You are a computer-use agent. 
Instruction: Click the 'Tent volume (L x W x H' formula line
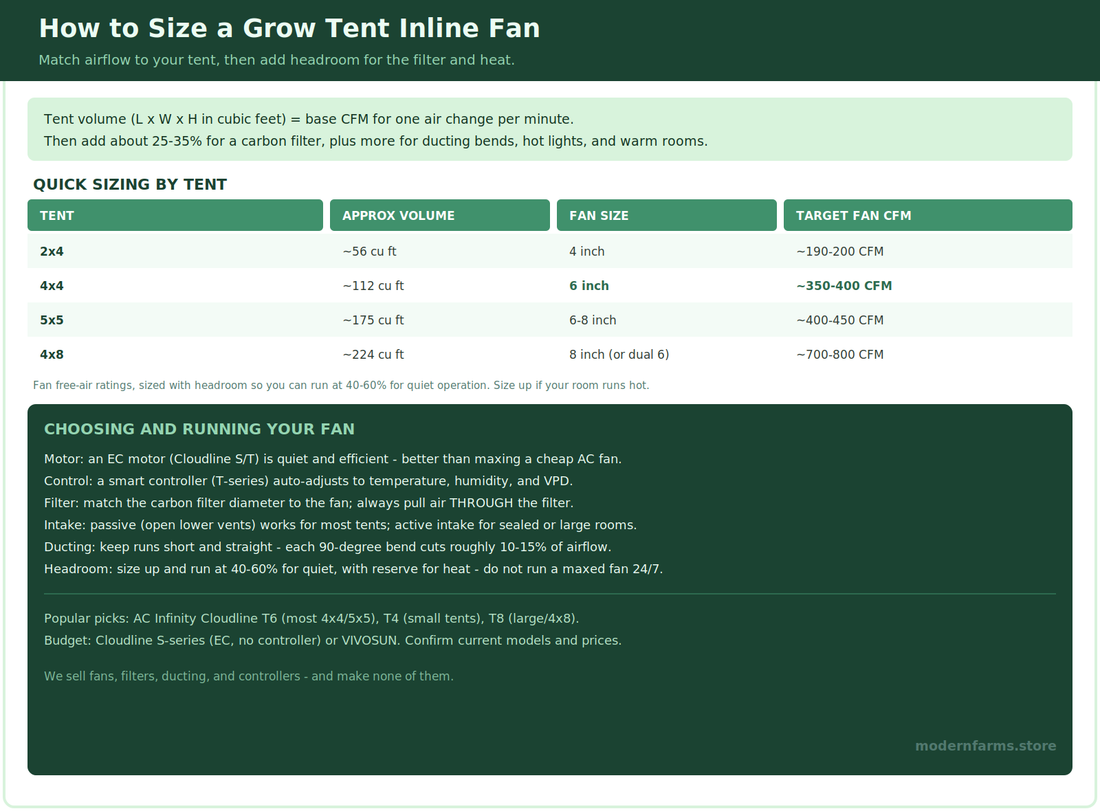[x=309, y=119]
